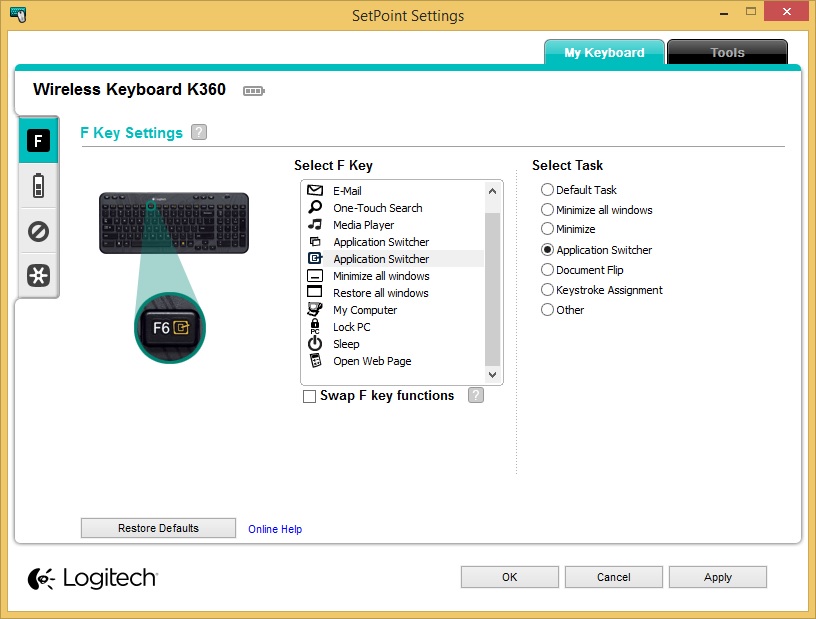Select the Minimize all windows radio option
The width and height of the screenshot is (816, 619).
point(547,210)
